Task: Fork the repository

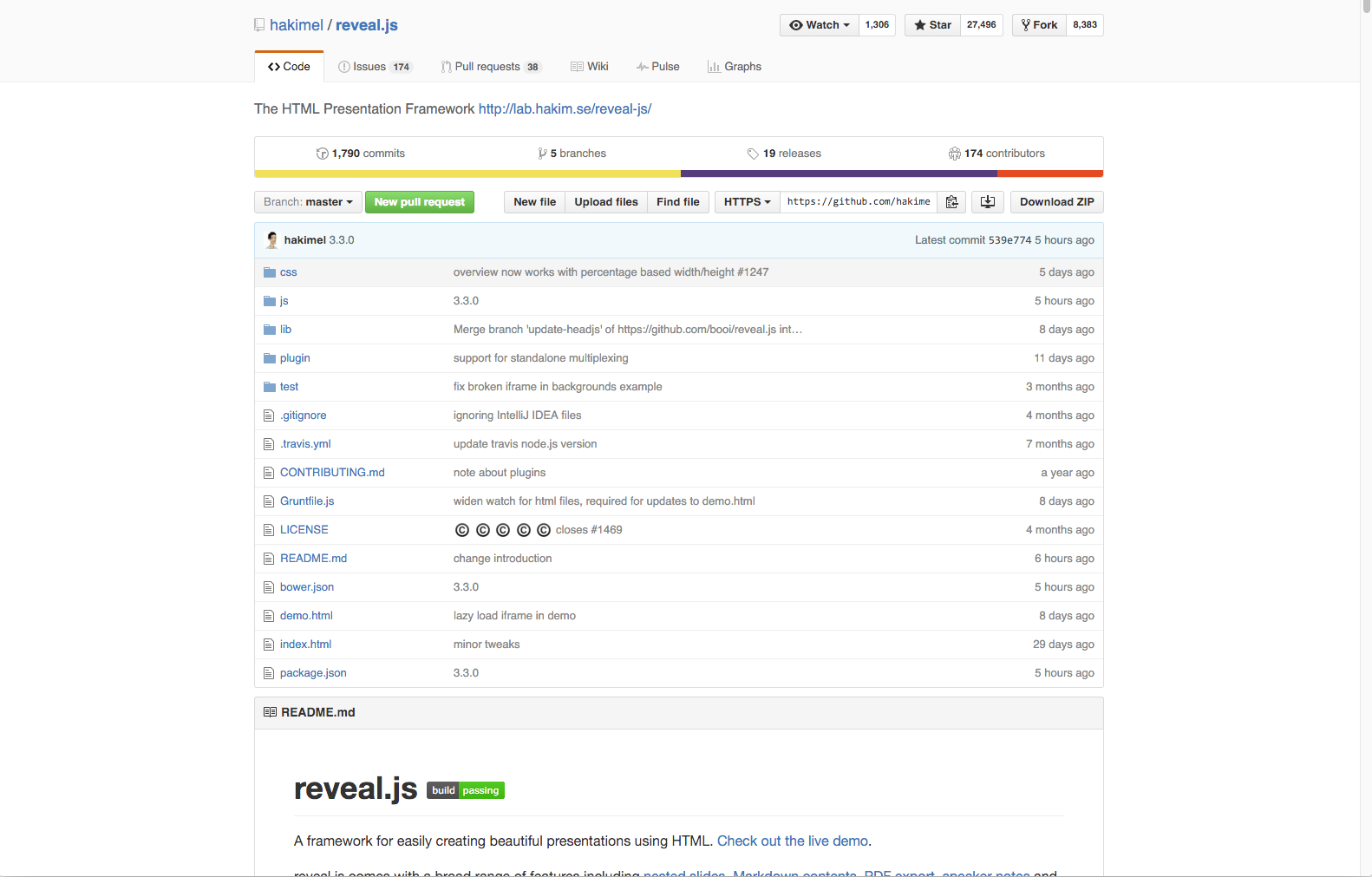Action: (x=1039, y=25)
